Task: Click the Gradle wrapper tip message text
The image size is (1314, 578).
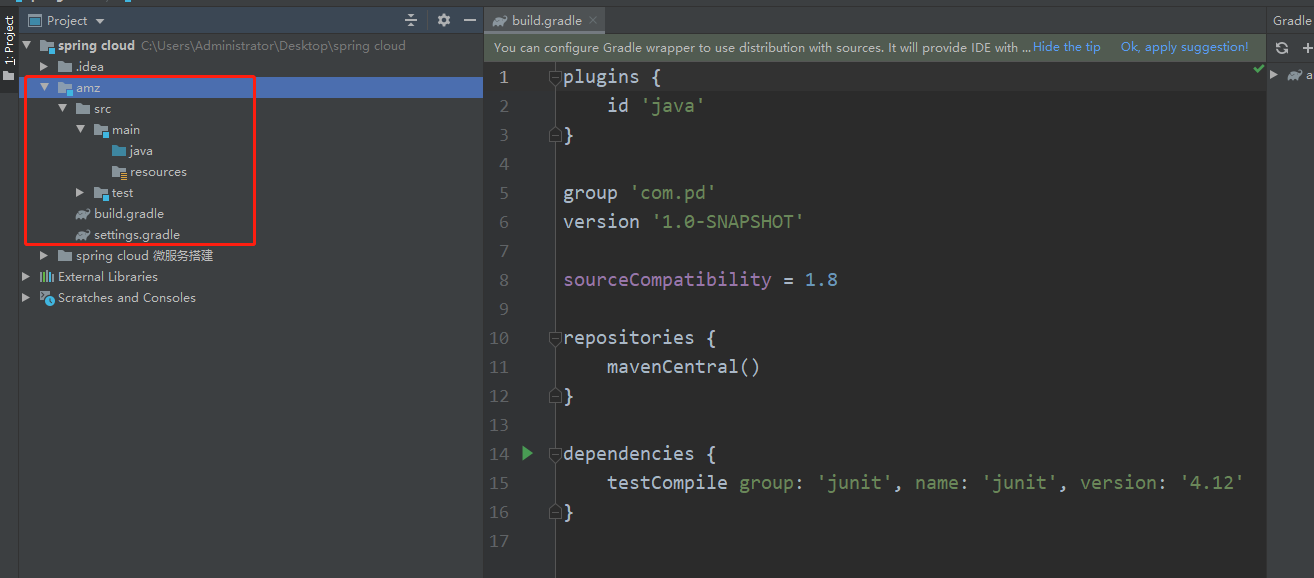Action: pyautogui.click(x=762, y=47)
